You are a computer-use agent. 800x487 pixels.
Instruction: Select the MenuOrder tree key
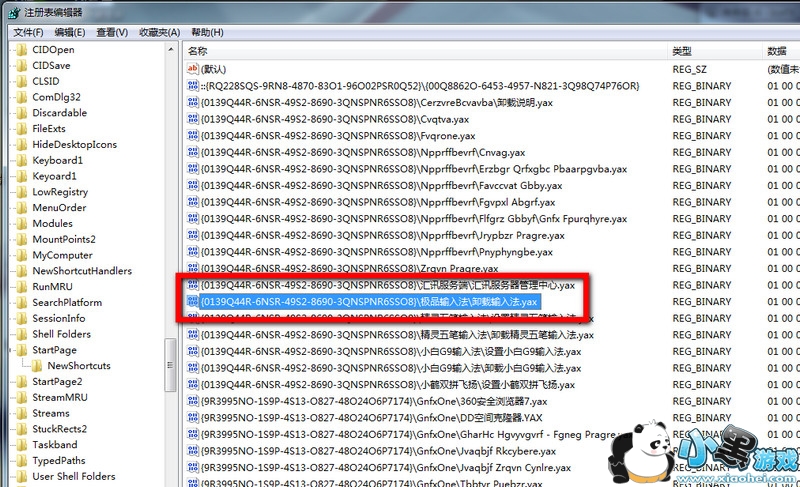click(x=59, y=208)
